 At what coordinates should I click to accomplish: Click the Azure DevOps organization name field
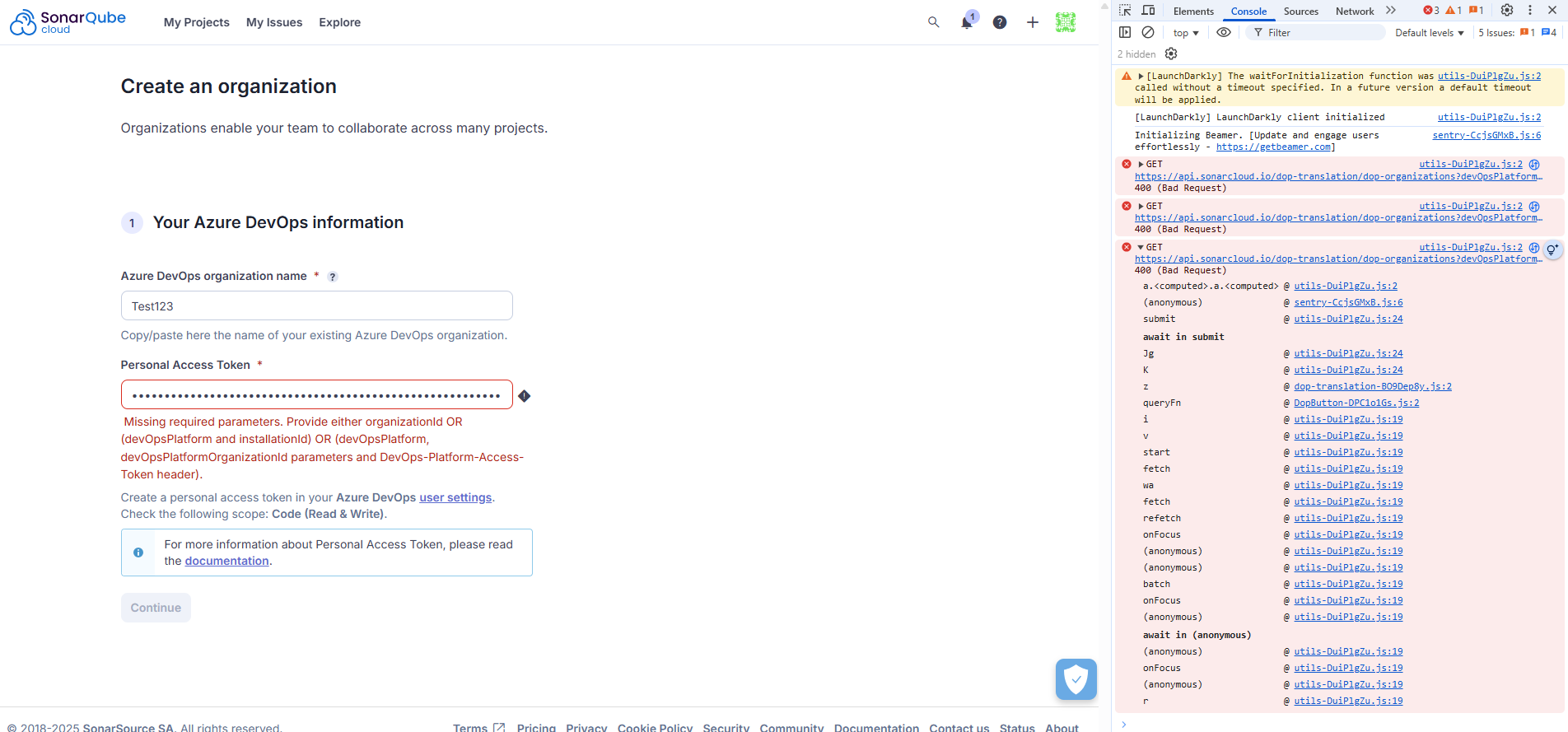(x=317, y=305)
